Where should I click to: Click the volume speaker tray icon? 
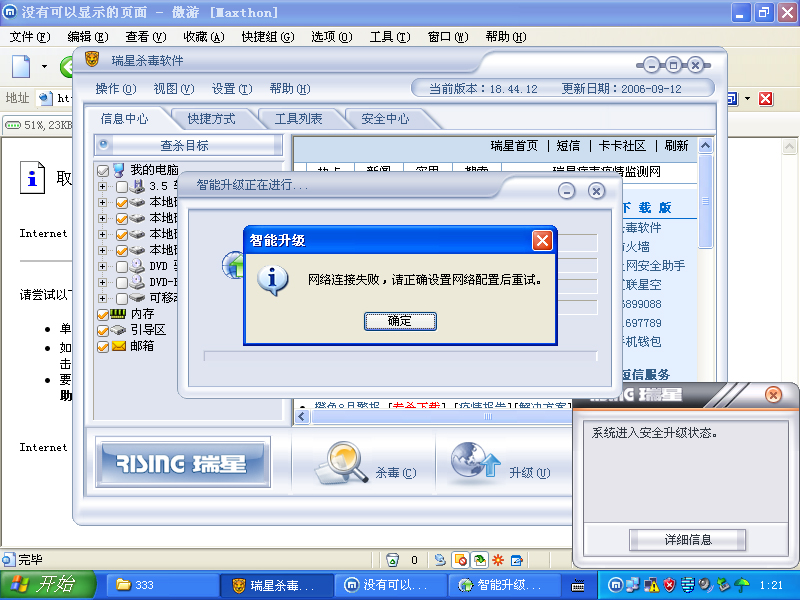tap(705, 585)
